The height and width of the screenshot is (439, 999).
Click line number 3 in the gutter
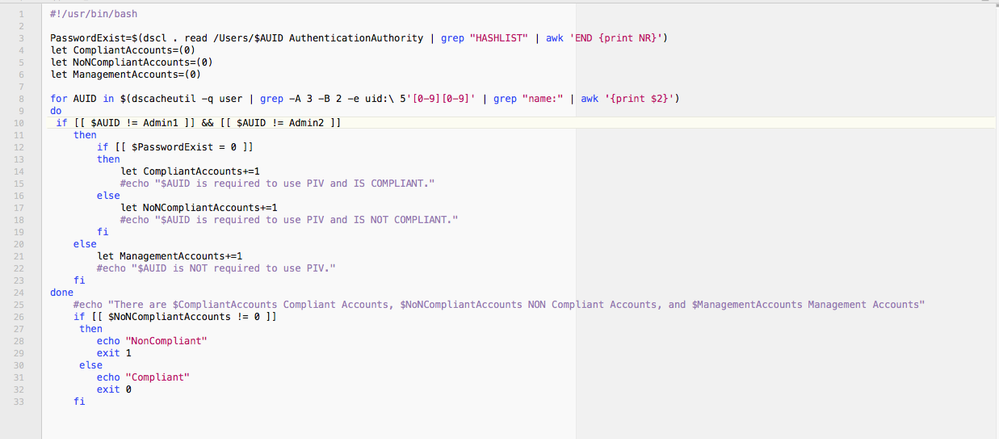22,38
